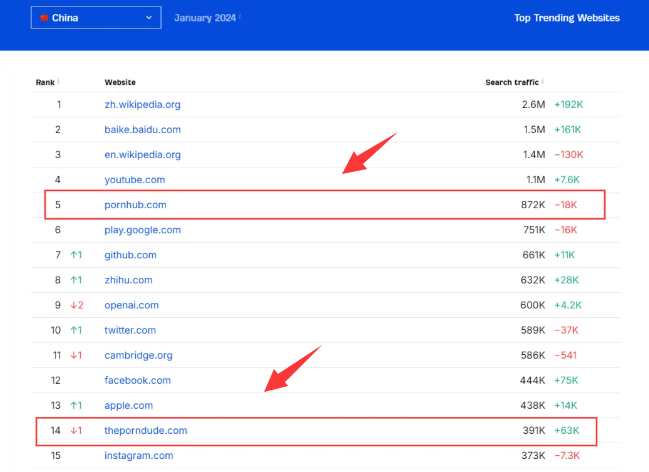Open the youtube.com link
This screenshot has height=472, width=649.
[135, 180]
